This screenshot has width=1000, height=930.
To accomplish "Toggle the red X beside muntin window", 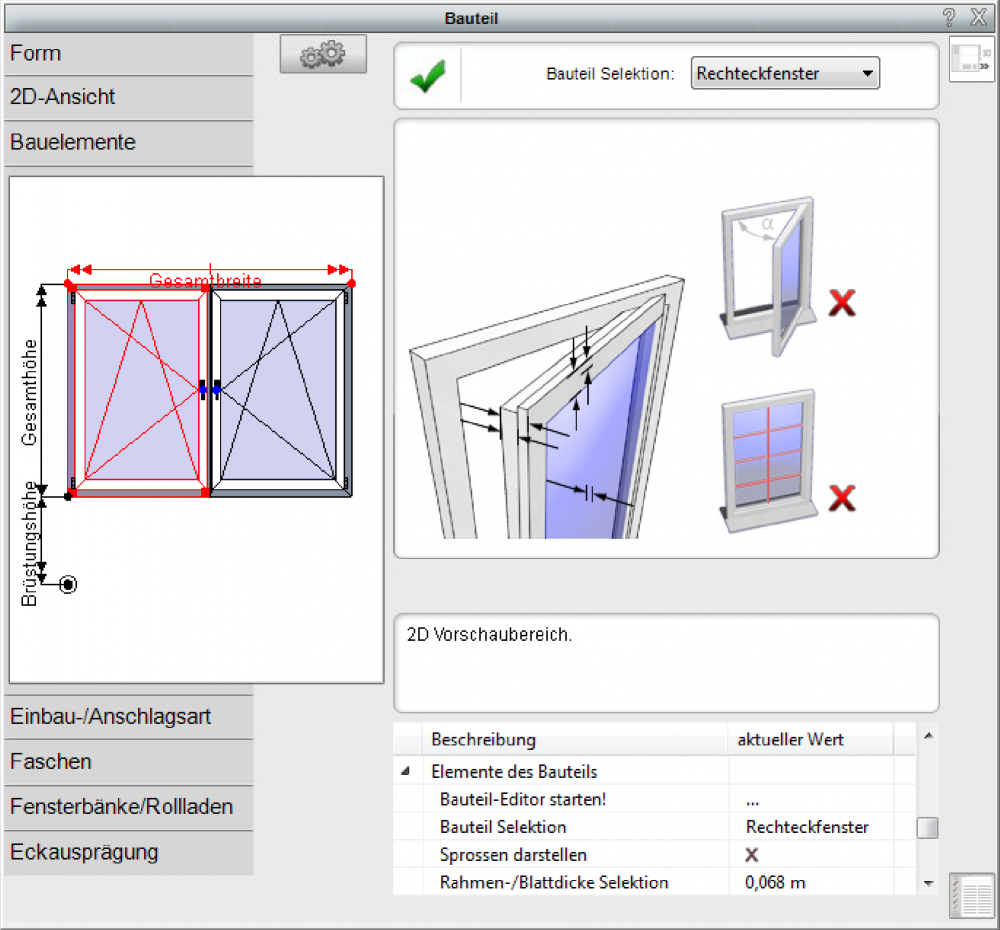I will [x=843, y=496].
